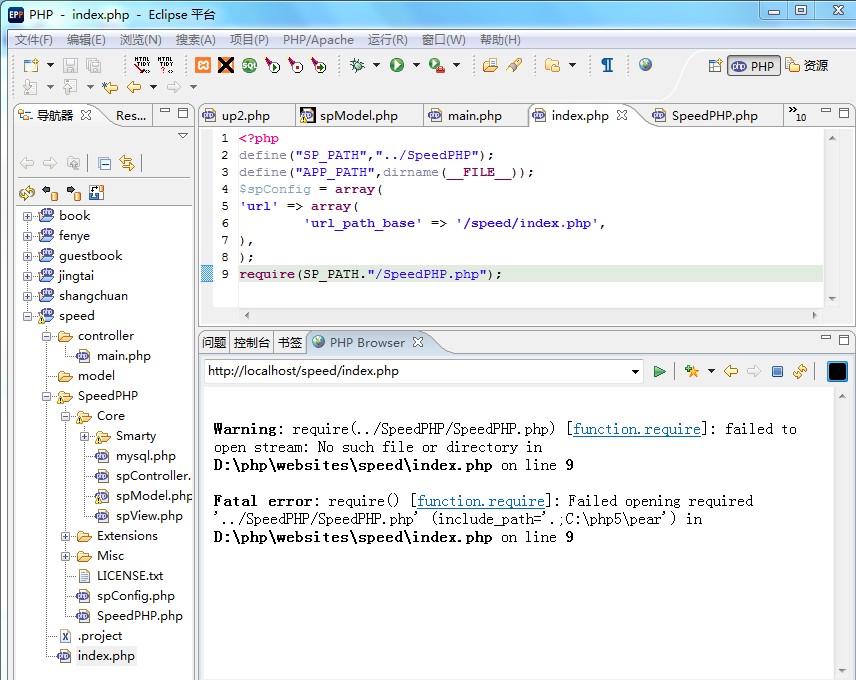Select the .project file
856x680 pixels.
(100, 636)
